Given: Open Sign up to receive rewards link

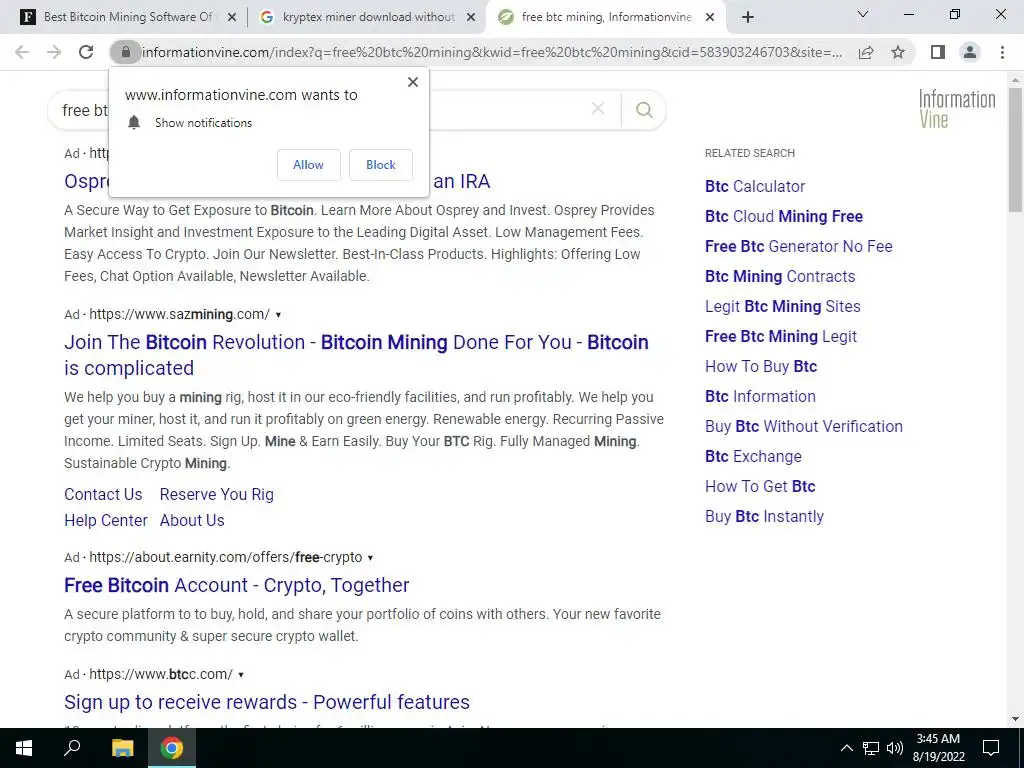Looking at the screenshot, I should click(266, 702).
